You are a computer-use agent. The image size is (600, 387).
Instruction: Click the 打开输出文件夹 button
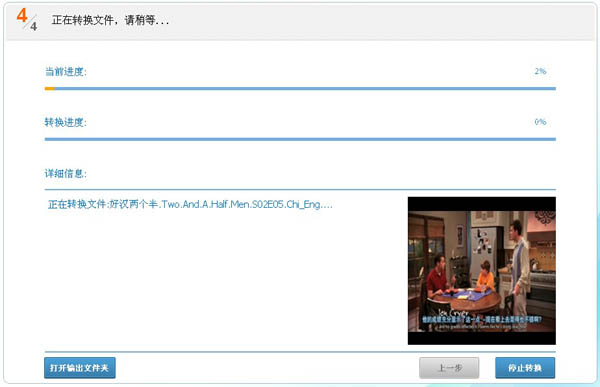pos(80,368)
